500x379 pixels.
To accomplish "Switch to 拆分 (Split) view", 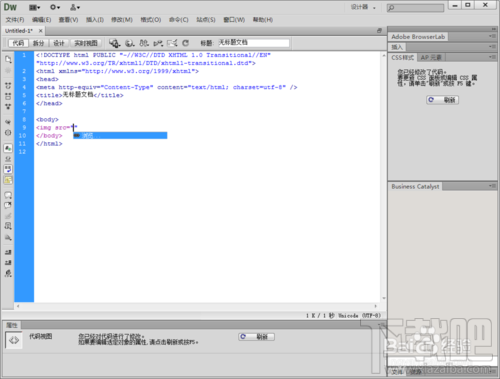I will pyautogui.click(x=38, y=43).
